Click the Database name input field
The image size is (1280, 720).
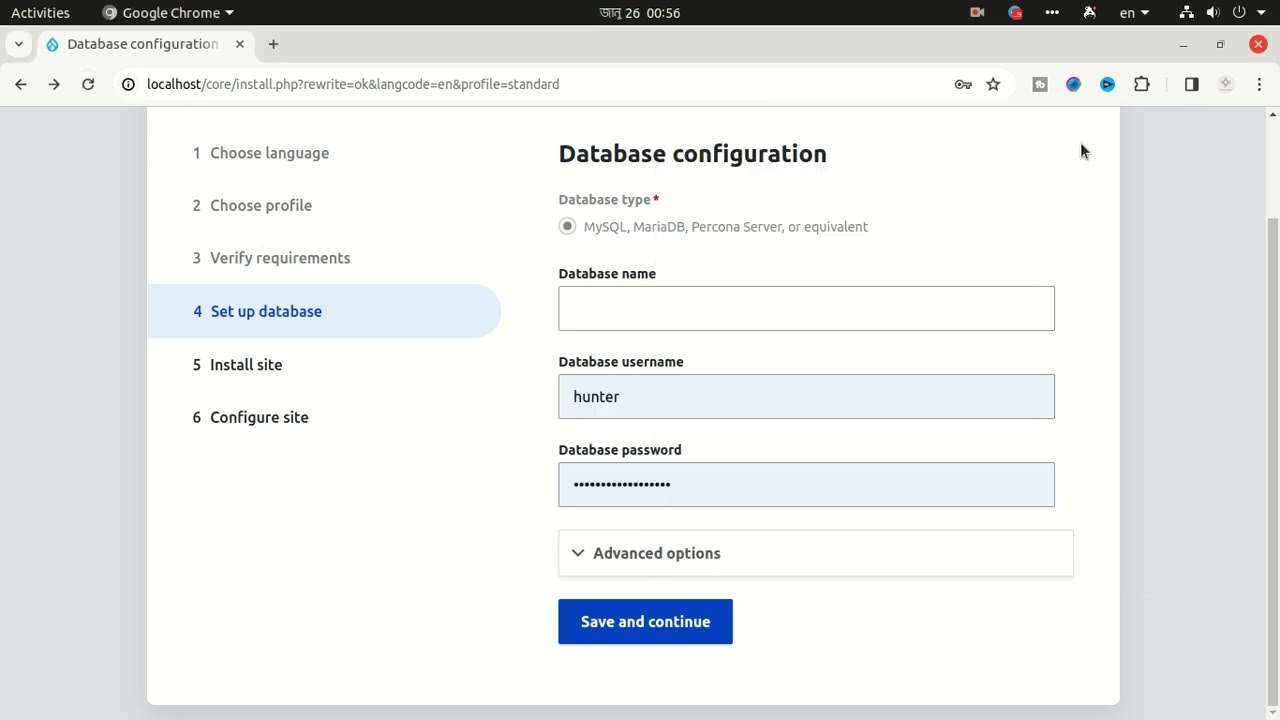pyautogui.click(x=806, y=309)
